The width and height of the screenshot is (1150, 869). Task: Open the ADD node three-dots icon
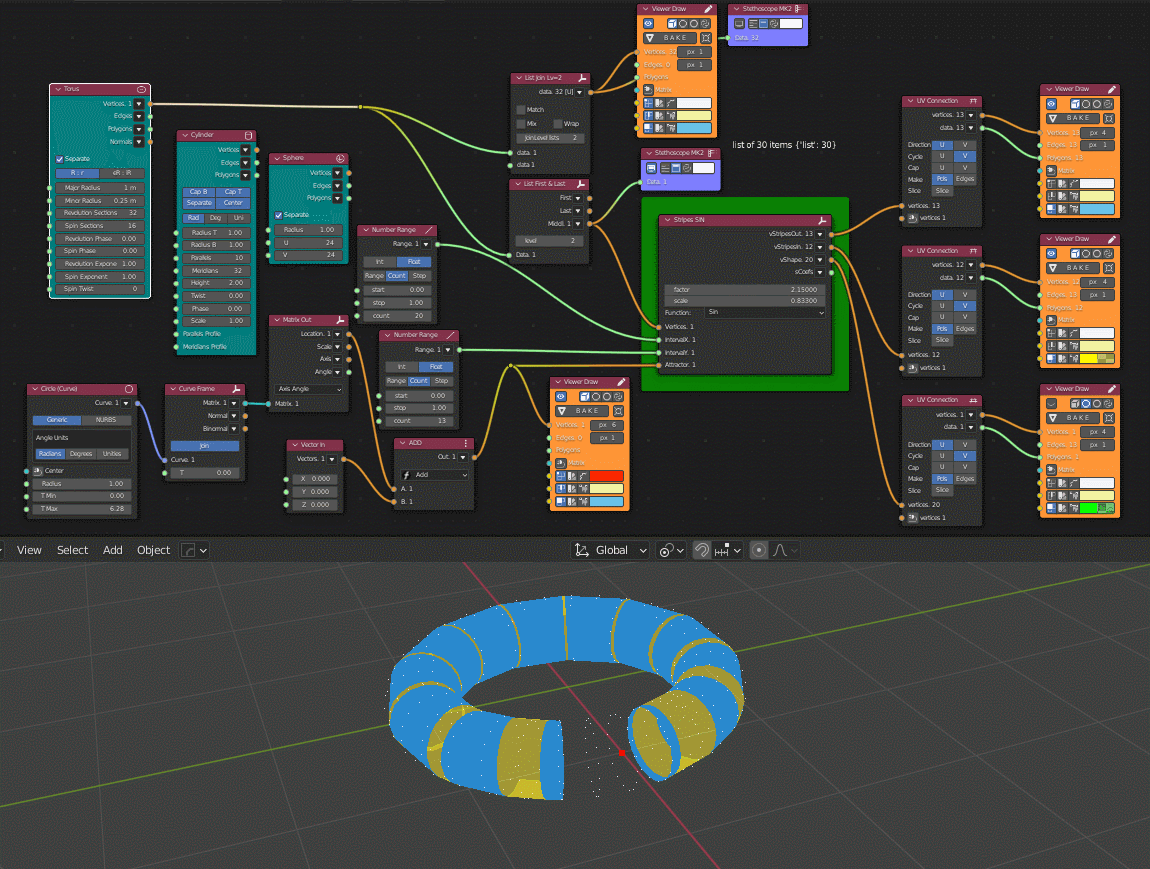point(466,443)
